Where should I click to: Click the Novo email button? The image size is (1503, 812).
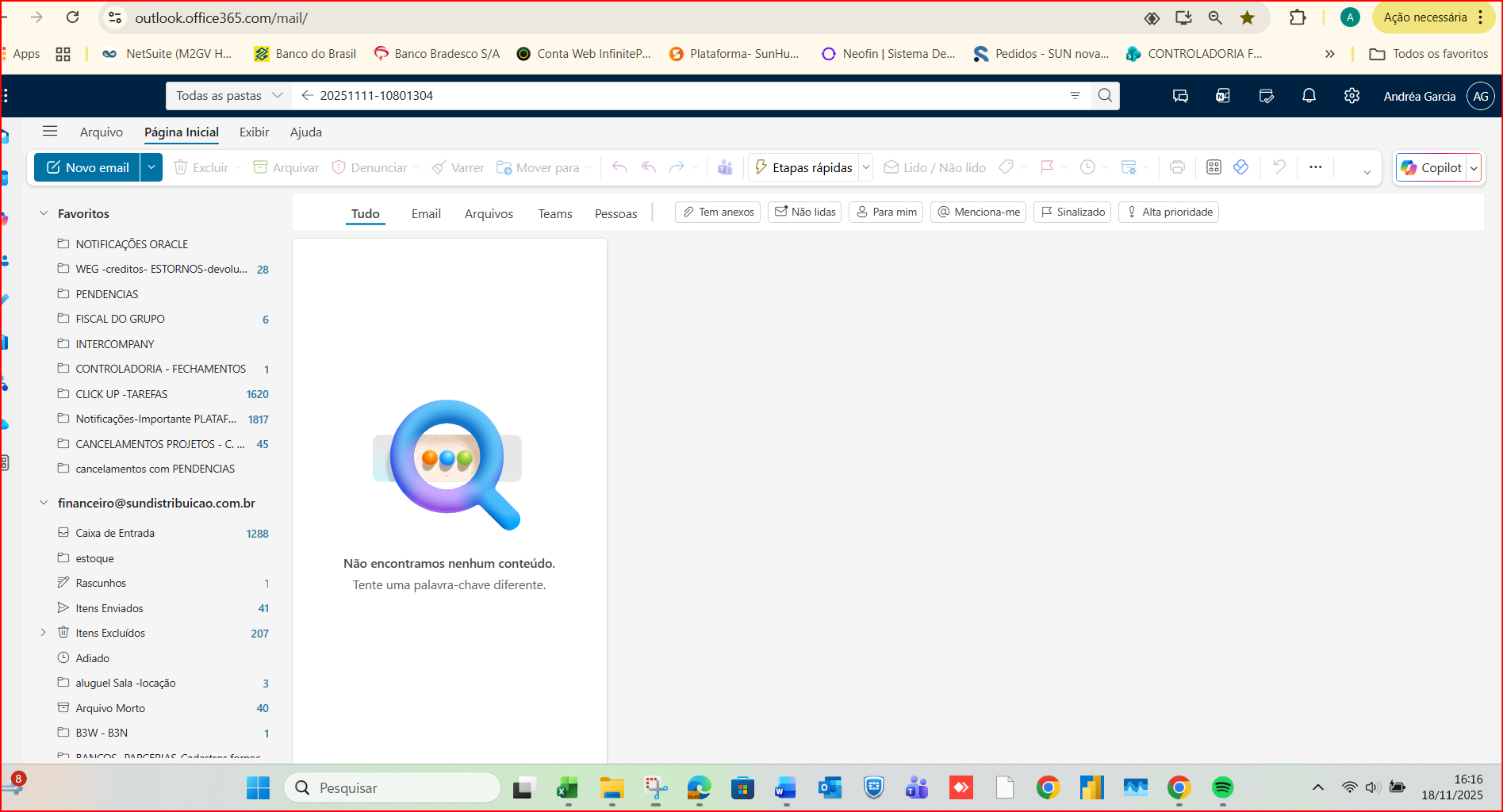click(87, 168)
